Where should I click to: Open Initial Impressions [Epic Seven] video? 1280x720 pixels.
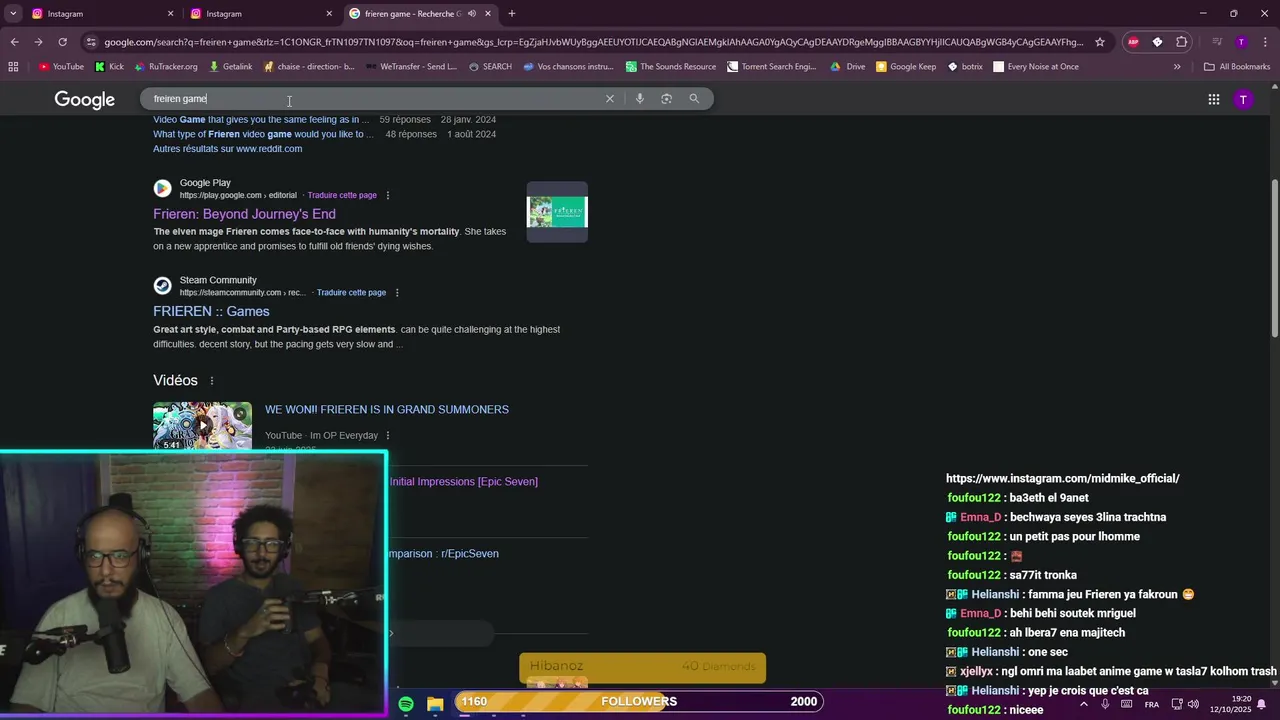[464, 482]
